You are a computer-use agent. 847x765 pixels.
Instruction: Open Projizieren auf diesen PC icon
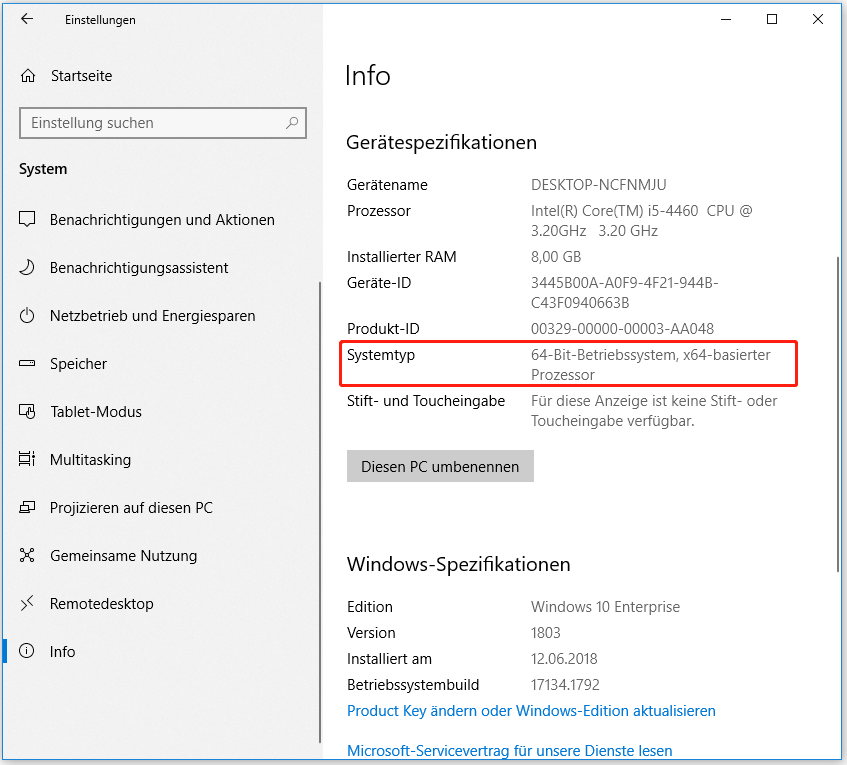pos(28,507)
